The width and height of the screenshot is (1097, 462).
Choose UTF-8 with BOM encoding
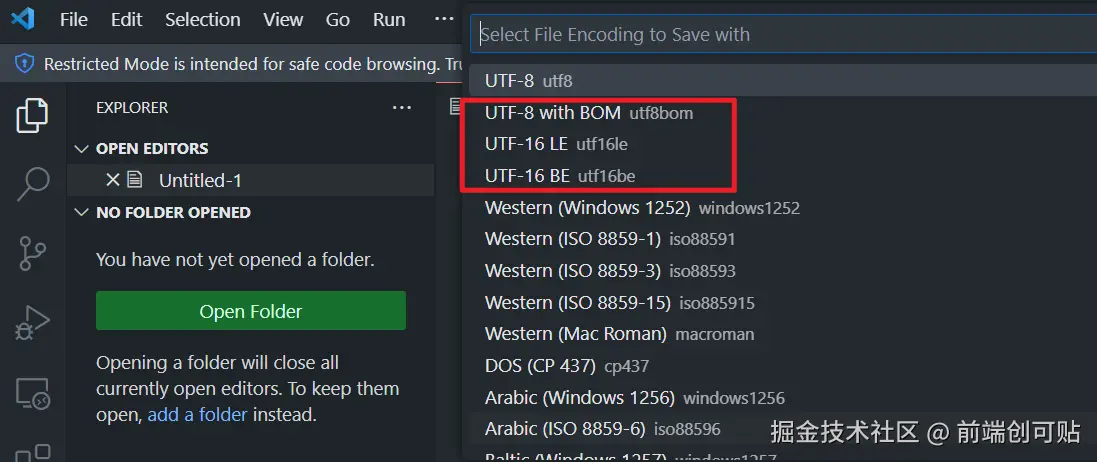click(x=588, y=113)
